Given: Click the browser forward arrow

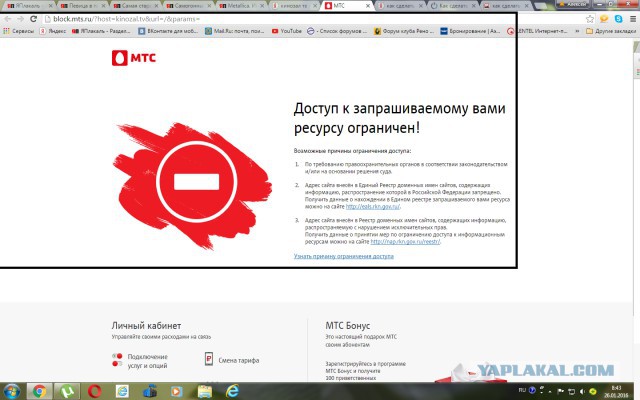Looking at the screenshot, I should [x=20, y=19].
